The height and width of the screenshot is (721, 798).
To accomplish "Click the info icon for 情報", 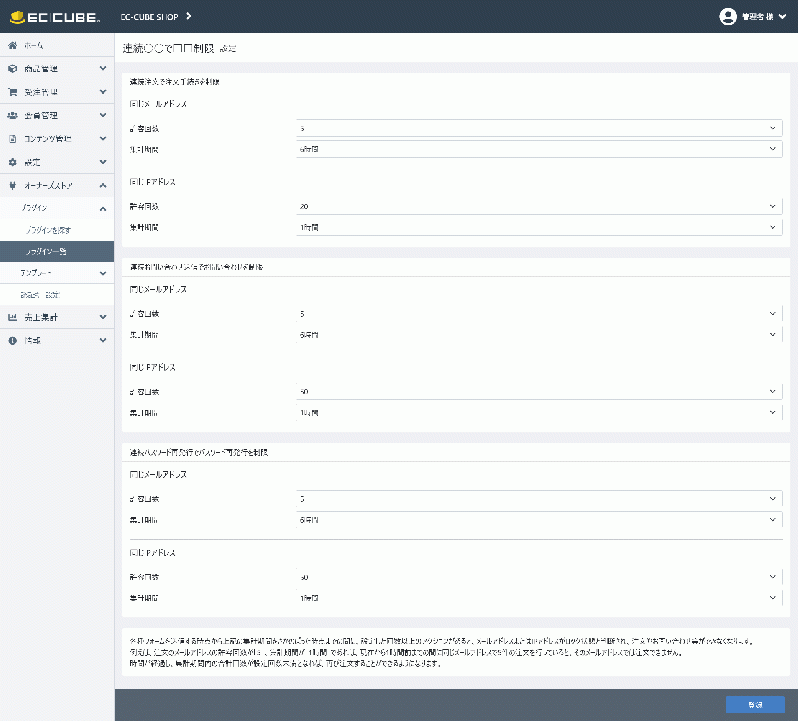I will tap(12, 340).
